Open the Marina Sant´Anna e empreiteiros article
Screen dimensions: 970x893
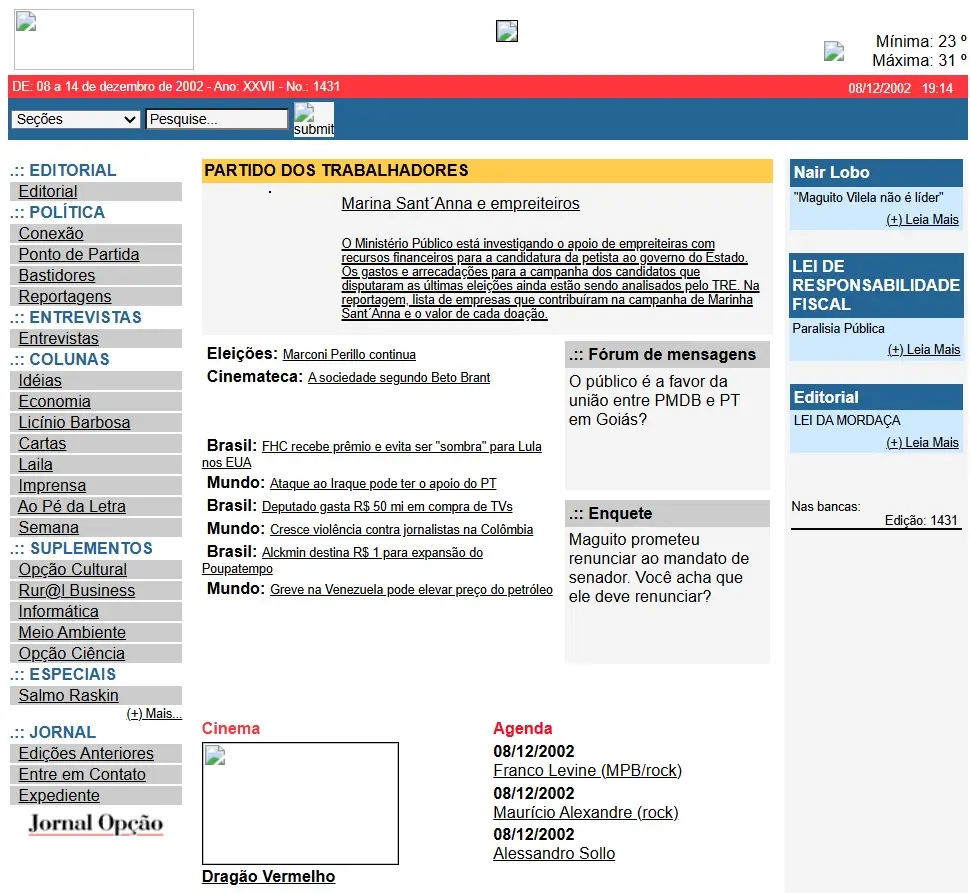pos(460,204)
